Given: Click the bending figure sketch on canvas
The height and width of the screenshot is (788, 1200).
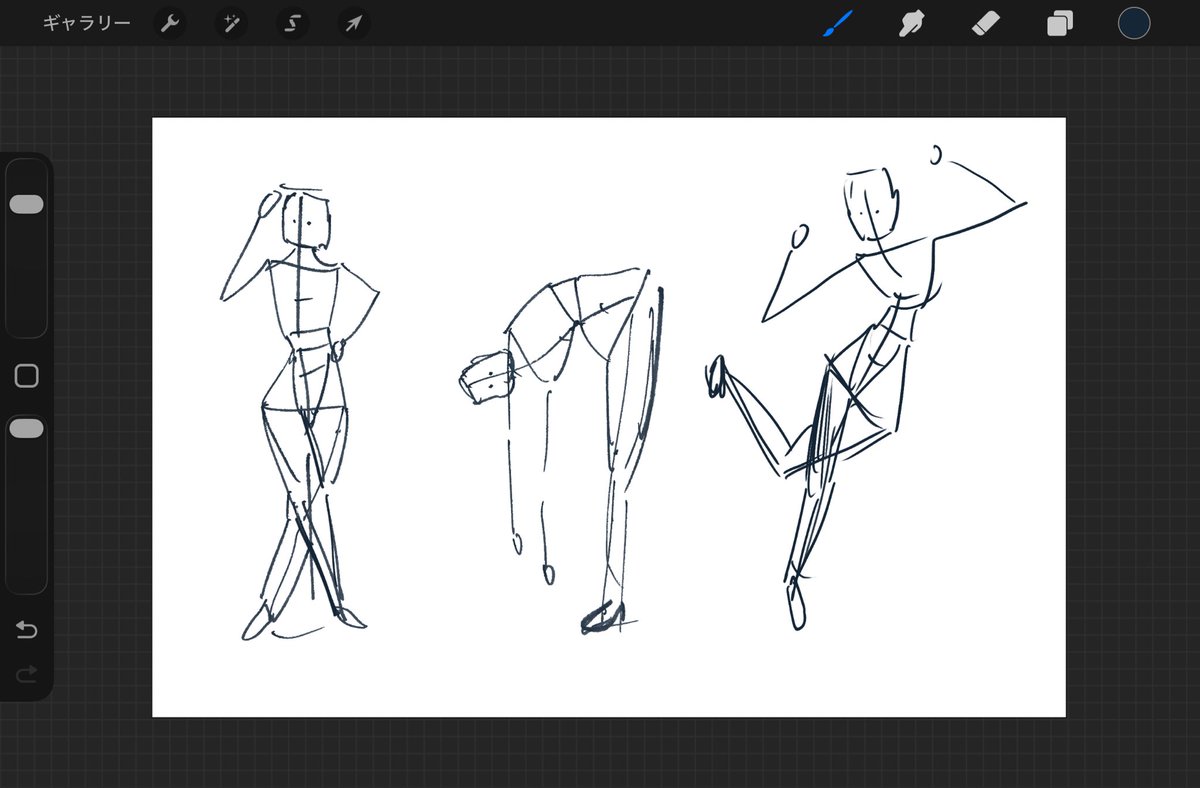Looking at the screenshot, I should [562, 450].
